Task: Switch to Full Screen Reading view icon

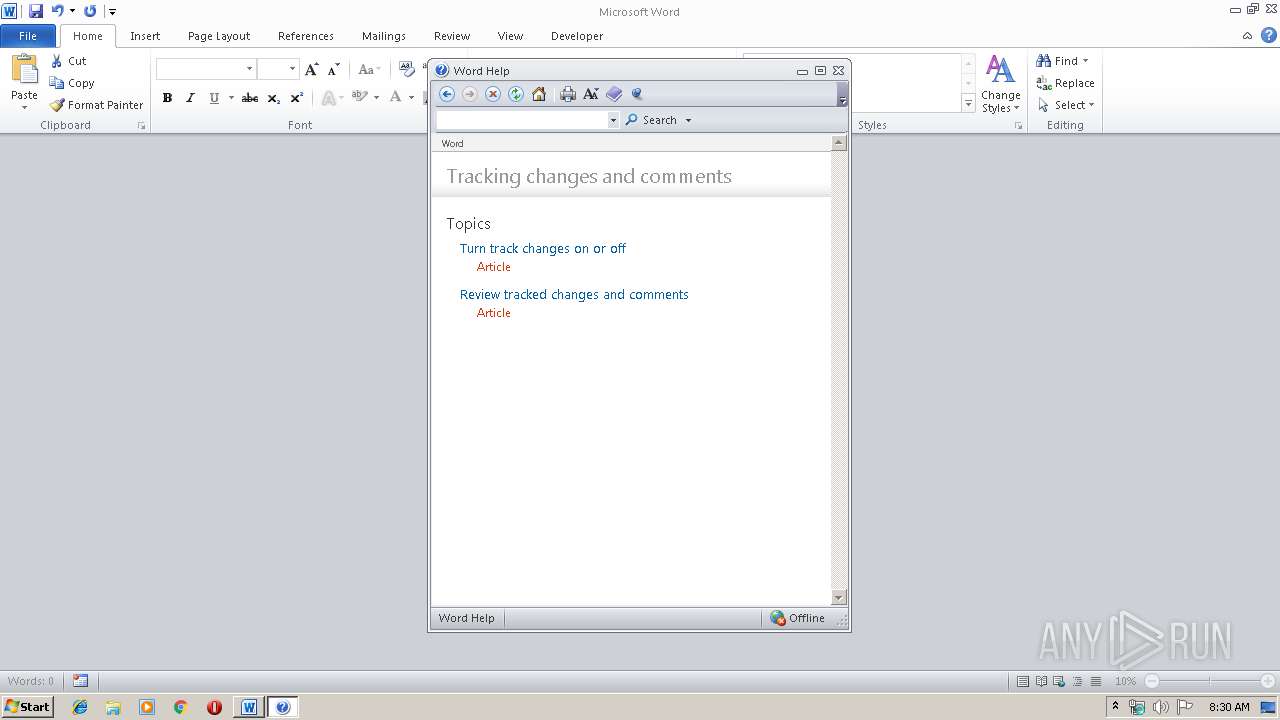Action: point(1041,681)
